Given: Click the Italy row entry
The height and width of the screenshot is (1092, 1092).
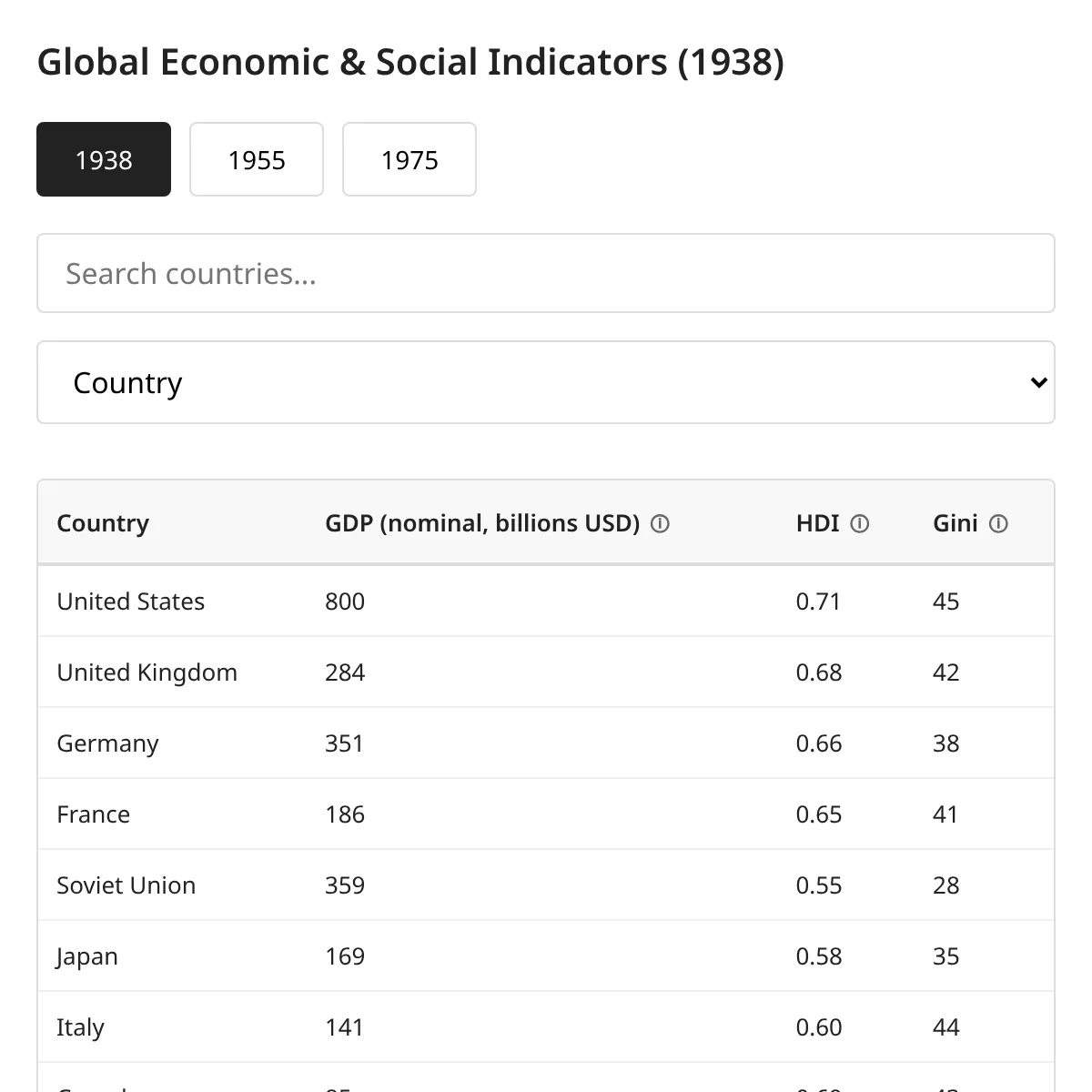Looking at the screenshot, I should pyautogui.click(x=546, y=1027).
